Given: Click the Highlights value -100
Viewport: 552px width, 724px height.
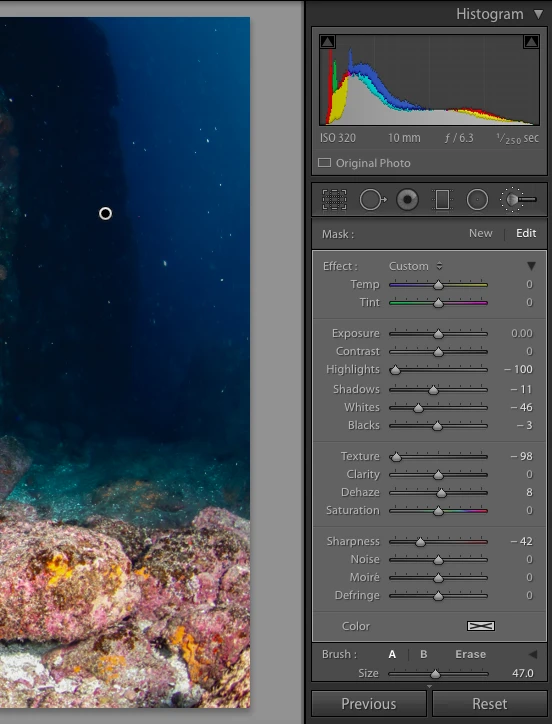Looking at the screenshot, I should tap(518, 369).
